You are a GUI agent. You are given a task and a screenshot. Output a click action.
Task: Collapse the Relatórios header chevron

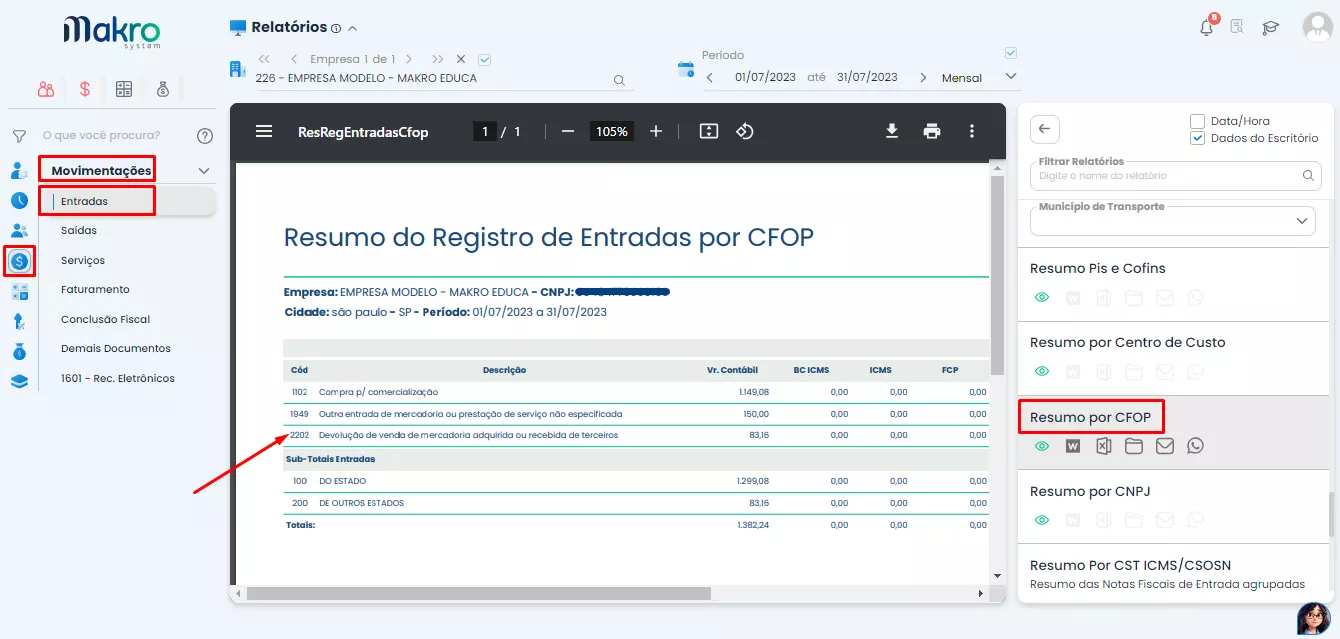(x=352, y=28)
